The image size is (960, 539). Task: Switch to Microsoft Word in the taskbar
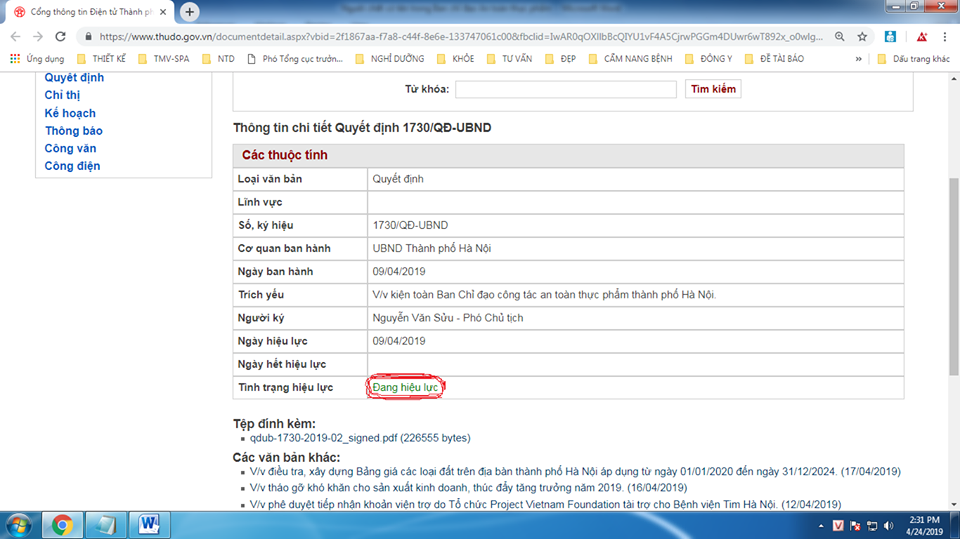149,526
